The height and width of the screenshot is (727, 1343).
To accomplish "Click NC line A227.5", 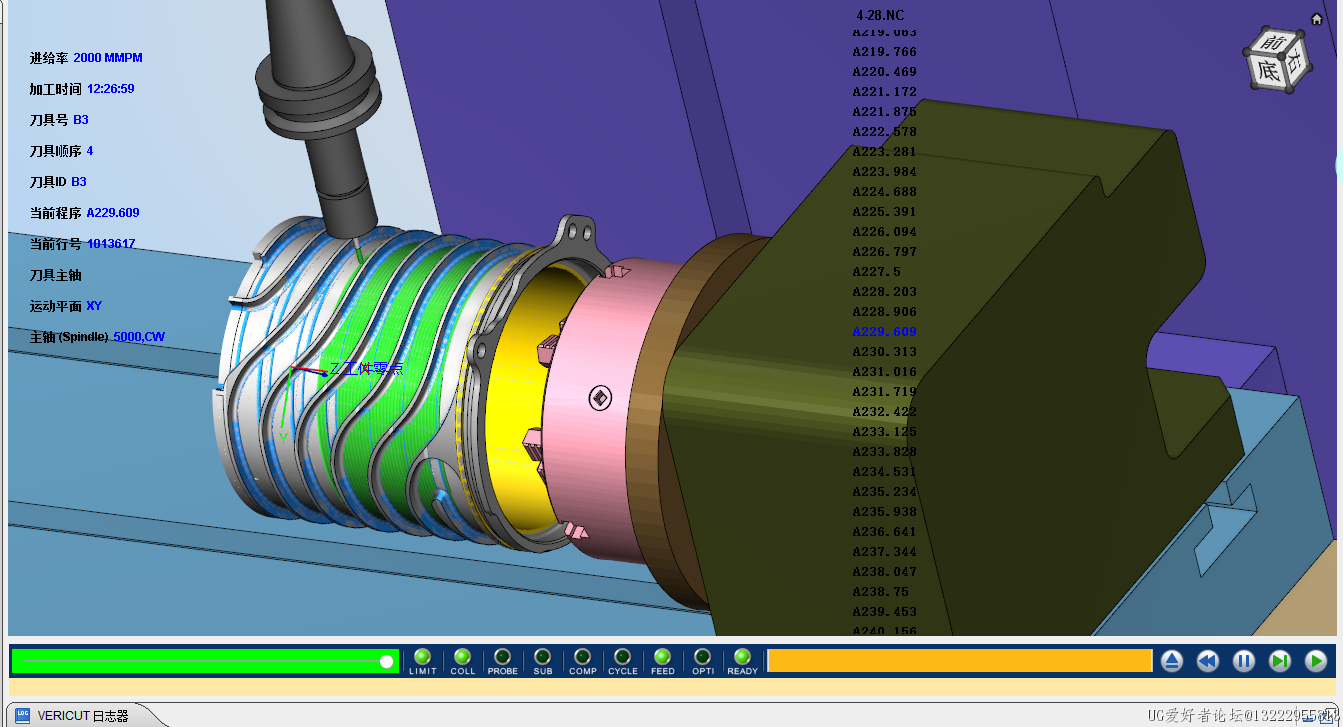I will (x=876, y=272).
